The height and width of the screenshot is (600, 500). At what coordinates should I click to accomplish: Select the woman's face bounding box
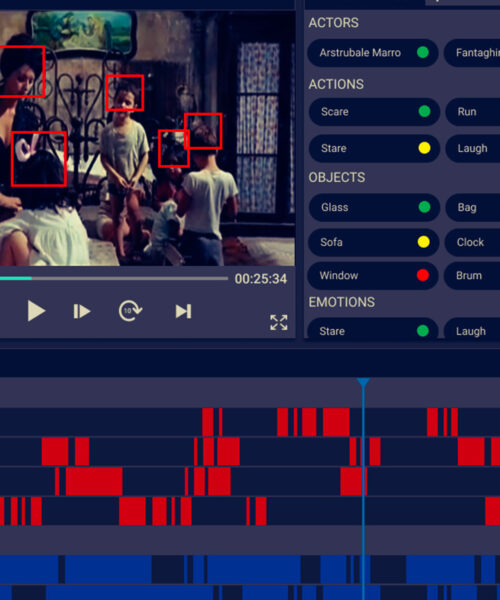click(x=22, y=72)
